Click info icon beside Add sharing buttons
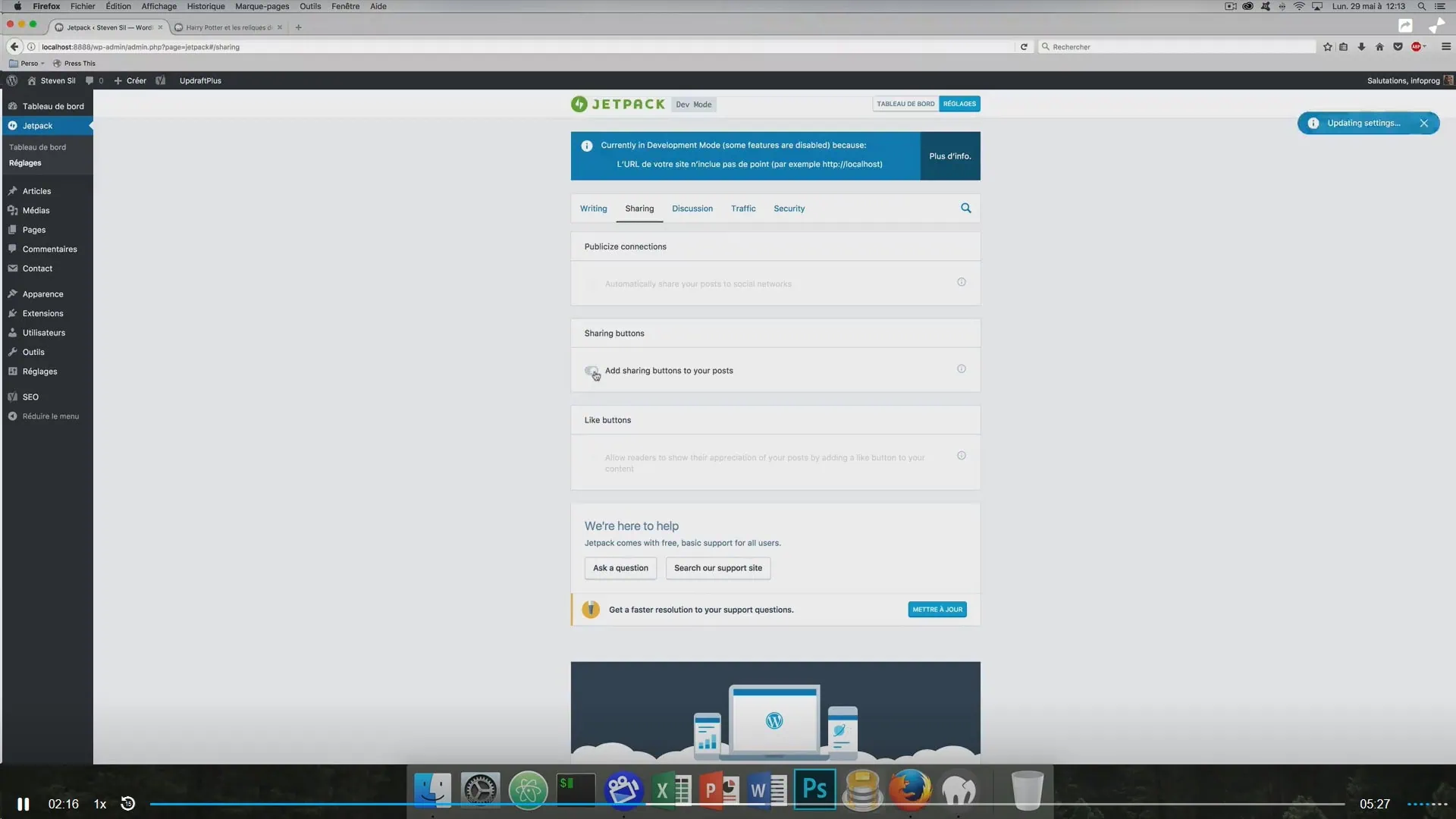 pyautogui.click(x=961, y=369)
